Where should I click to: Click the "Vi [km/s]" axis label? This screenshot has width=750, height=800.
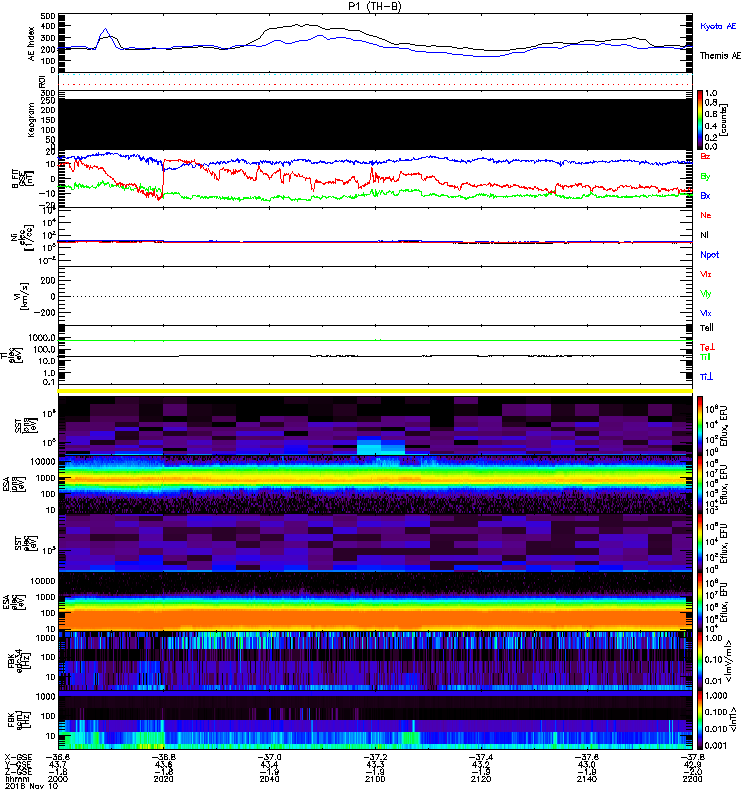pos(22,296)
